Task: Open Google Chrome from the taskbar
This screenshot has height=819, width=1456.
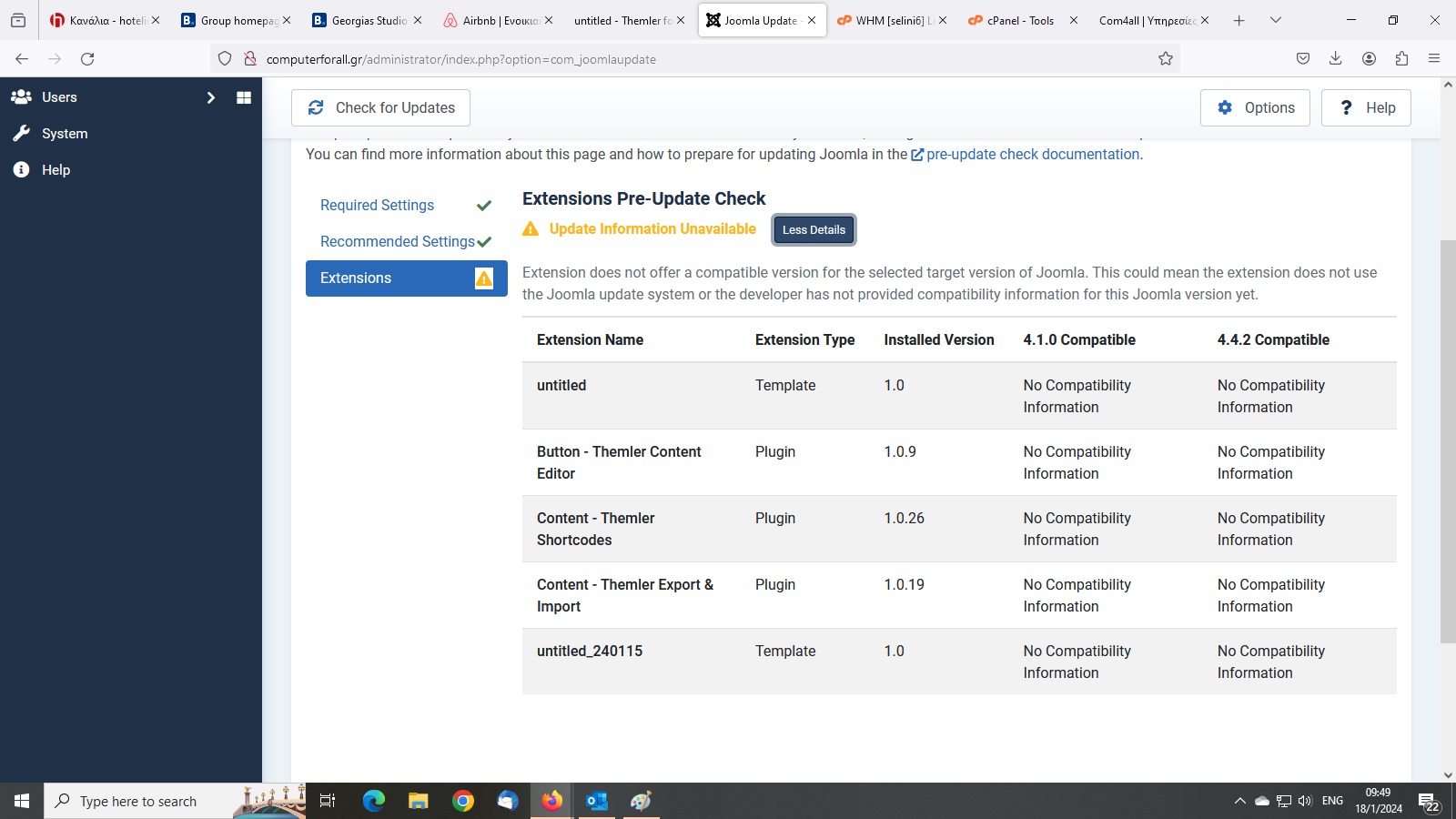Action: pyautogui.click(x=463, y=801)
